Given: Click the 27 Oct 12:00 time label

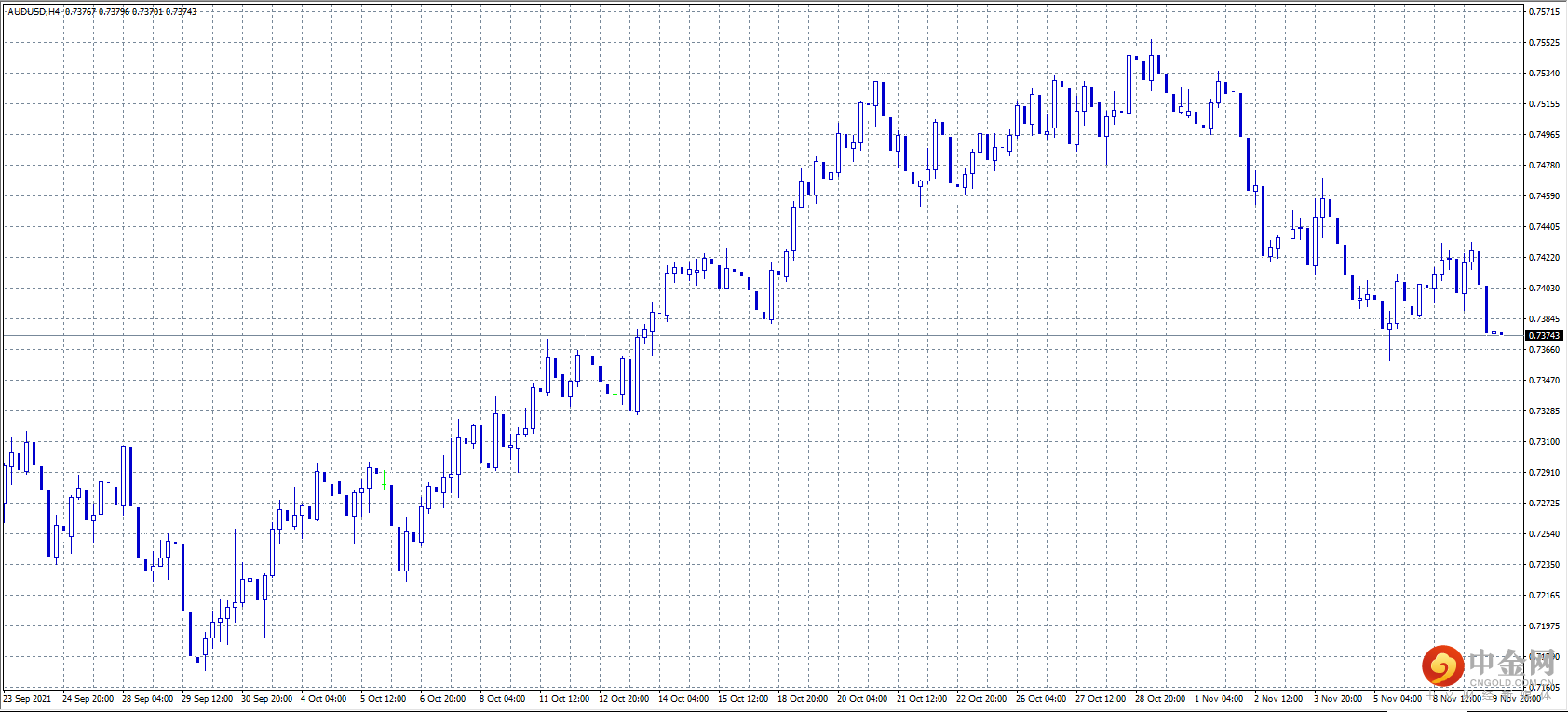Looking at the screenshot, I should click(1101, 699).
